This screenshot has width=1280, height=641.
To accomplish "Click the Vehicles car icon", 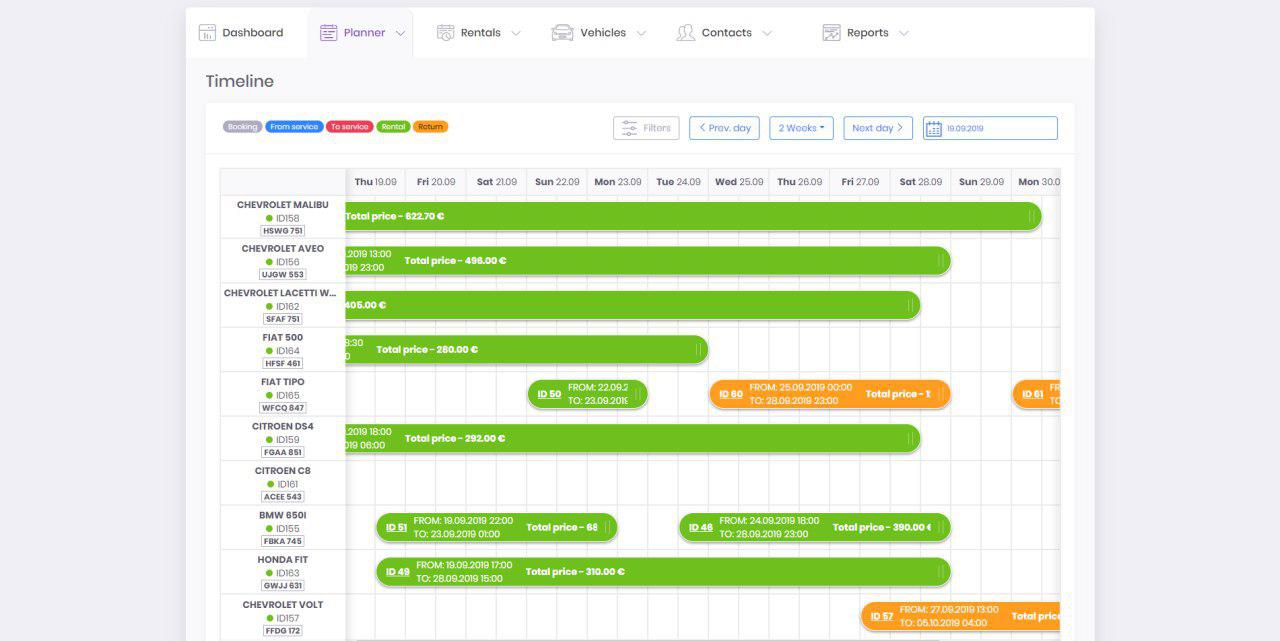I will click(562, 33).
